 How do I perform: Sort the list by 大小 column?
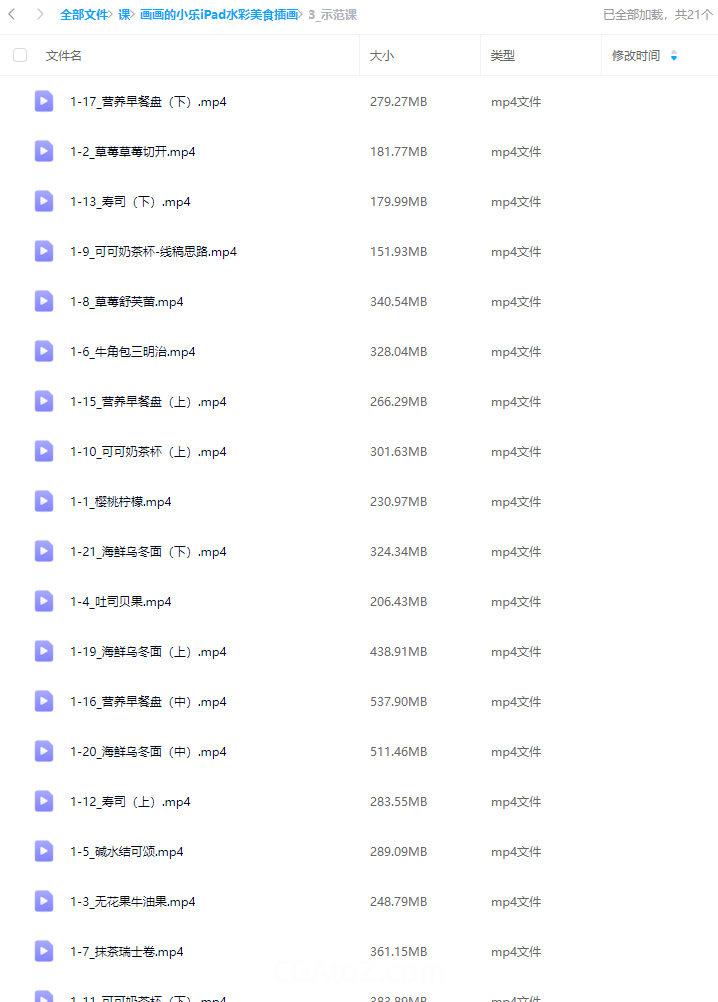(382, 56)
